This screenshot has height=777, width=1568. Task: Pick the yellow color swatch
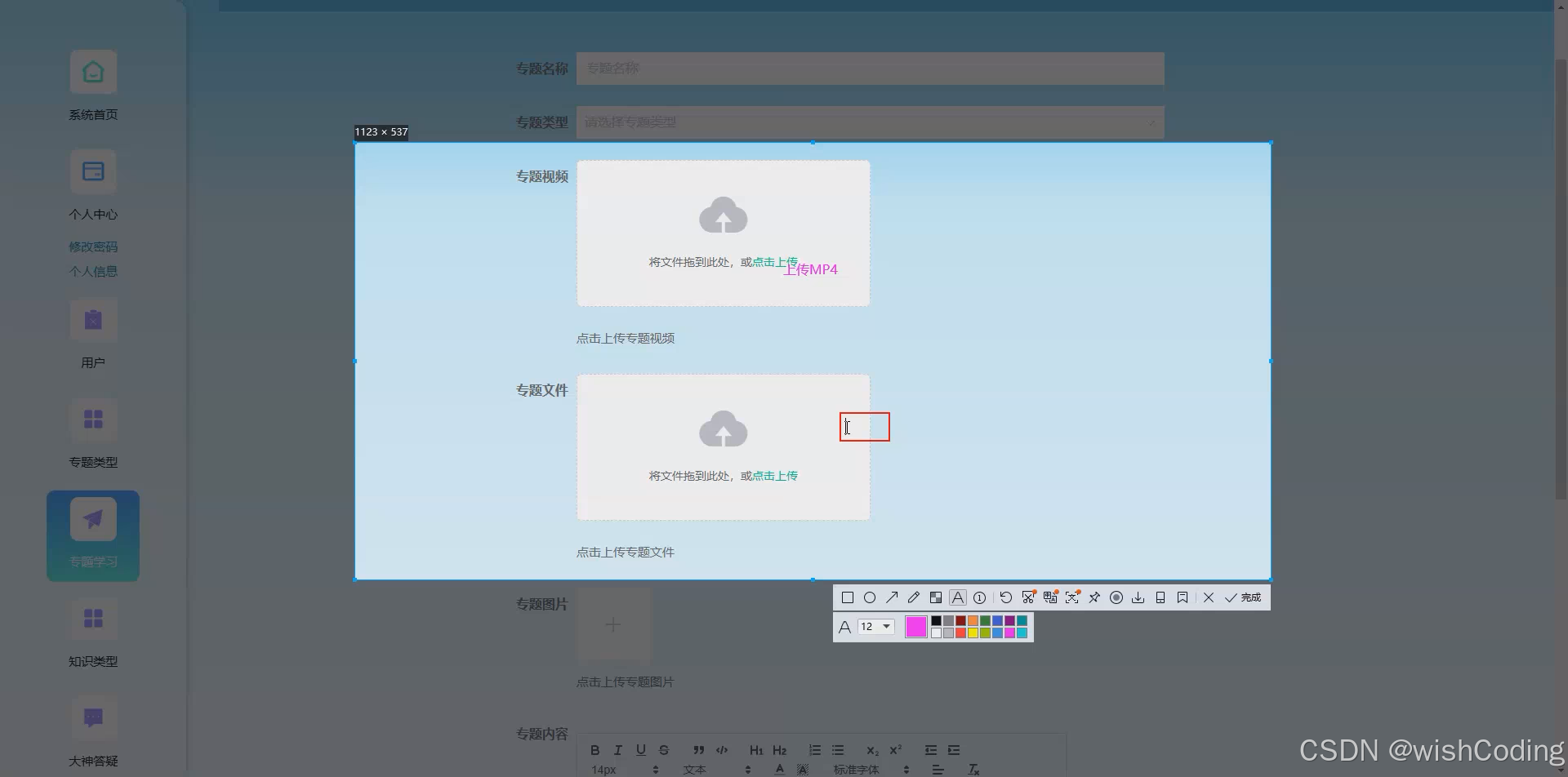tap(973, 632)
